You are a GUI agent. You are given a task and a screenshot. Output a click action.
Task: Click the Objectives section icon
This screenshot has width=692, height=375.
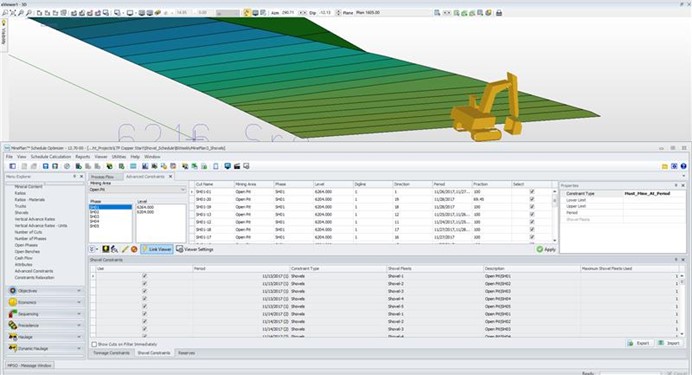(x=12, y=291)
